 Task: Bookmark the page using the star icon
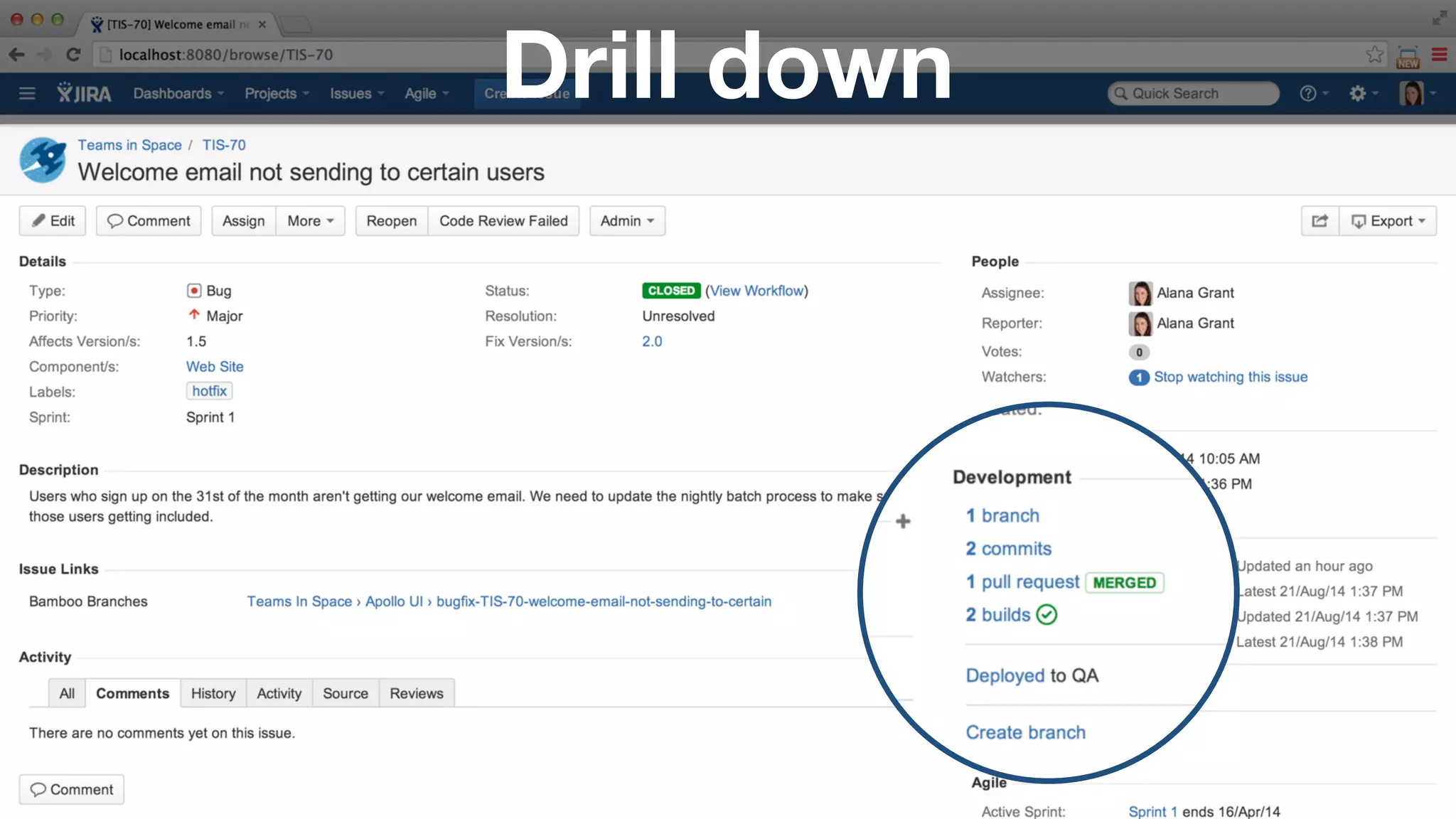(x=1374, y=55)
